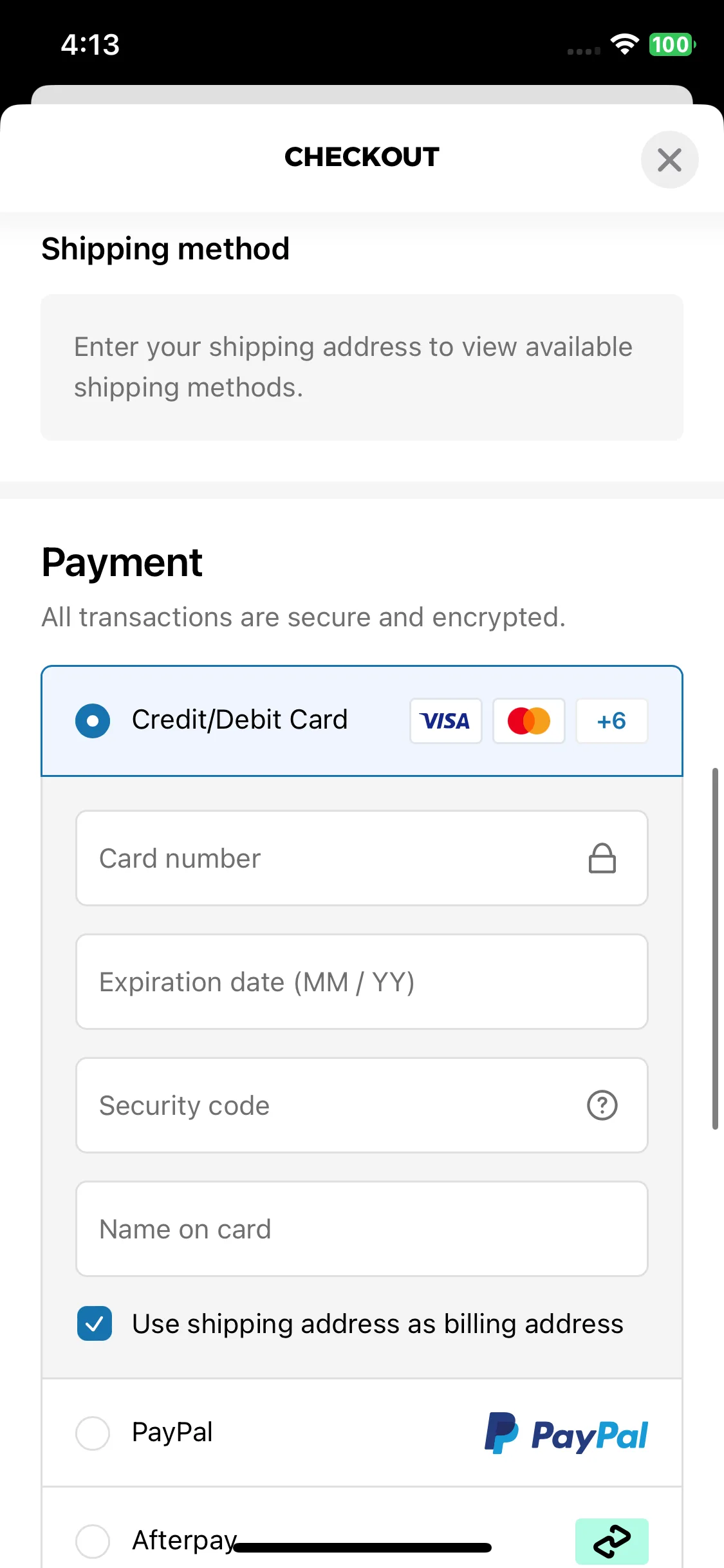Tap the Wi-Fi status icon
Image resolution: width=724 pixels, height=1568 pixels.
click(624, 44)
